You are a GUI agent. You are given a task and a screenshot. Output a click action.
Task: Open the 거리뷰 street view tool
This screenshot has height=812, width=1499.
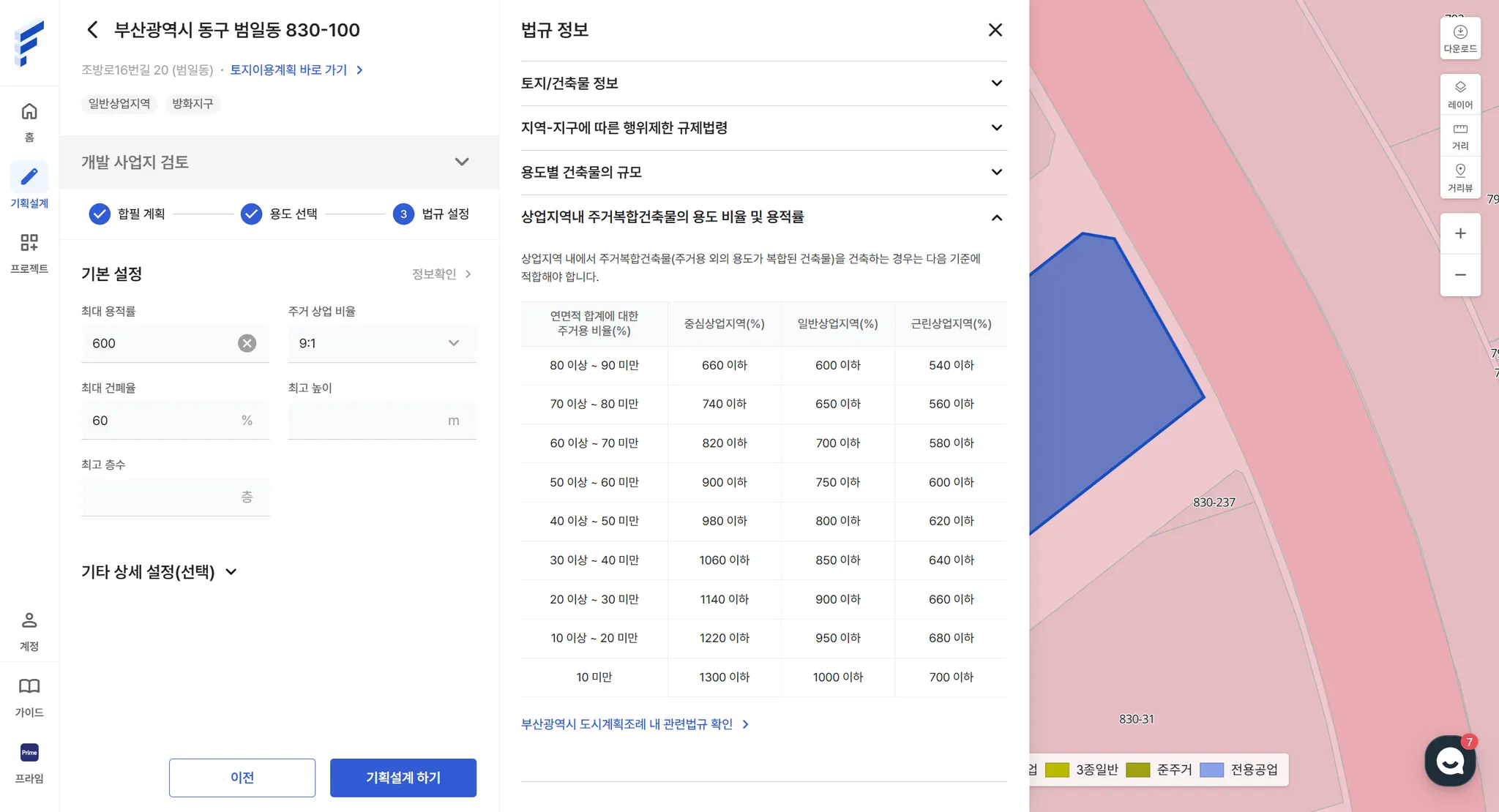click(1460, 177)
